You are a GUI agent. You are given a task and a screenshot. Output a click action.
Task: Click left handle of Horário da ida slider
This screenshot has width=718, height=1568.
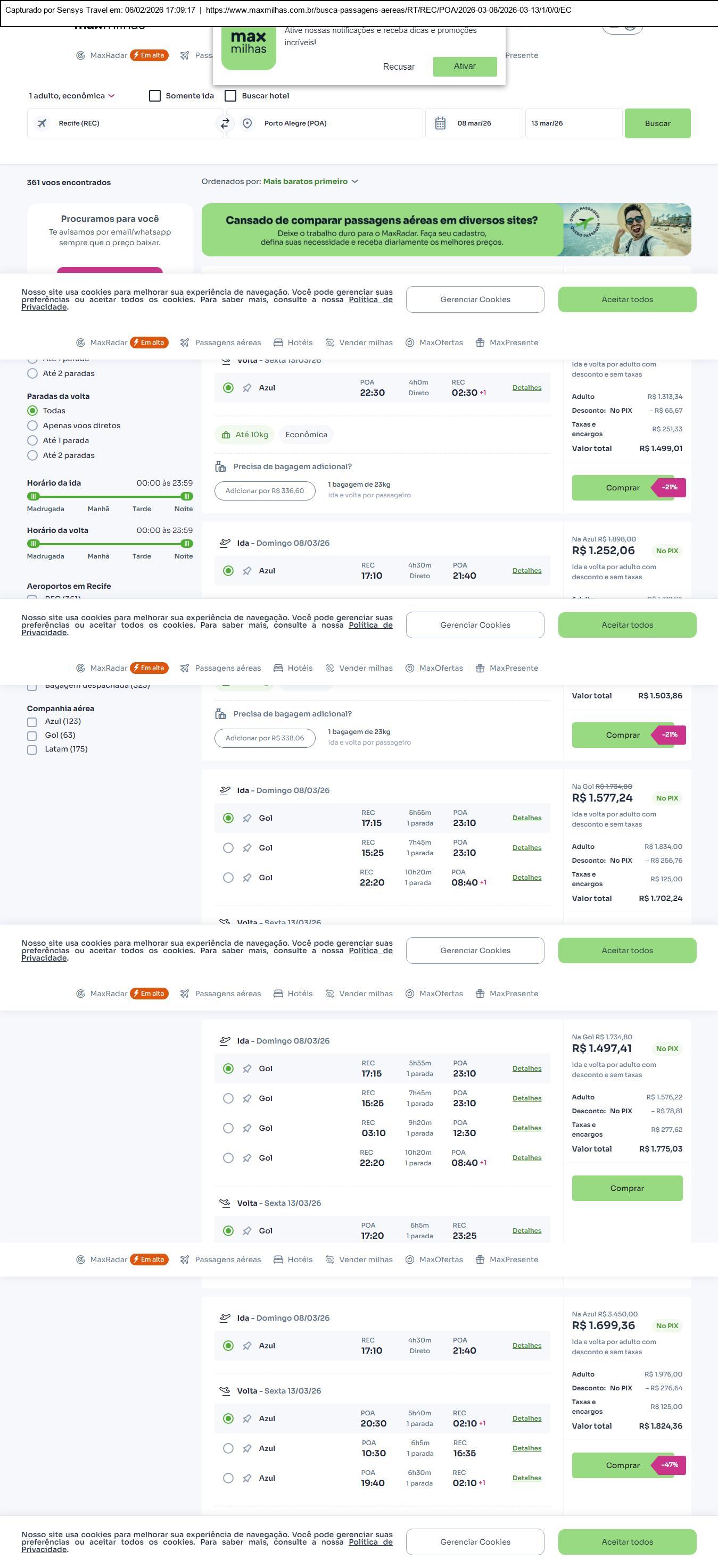tap(34, 496)
